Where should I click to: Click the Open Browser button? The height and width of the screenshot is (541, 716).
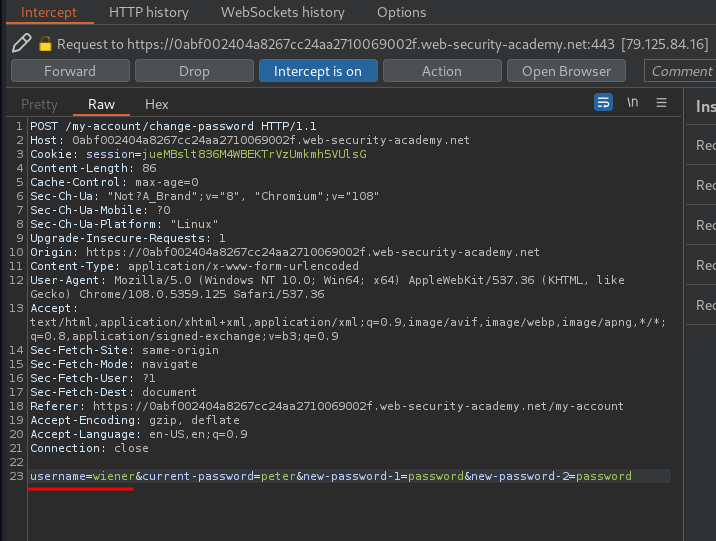pyautogui.click(x=566, y=71)
